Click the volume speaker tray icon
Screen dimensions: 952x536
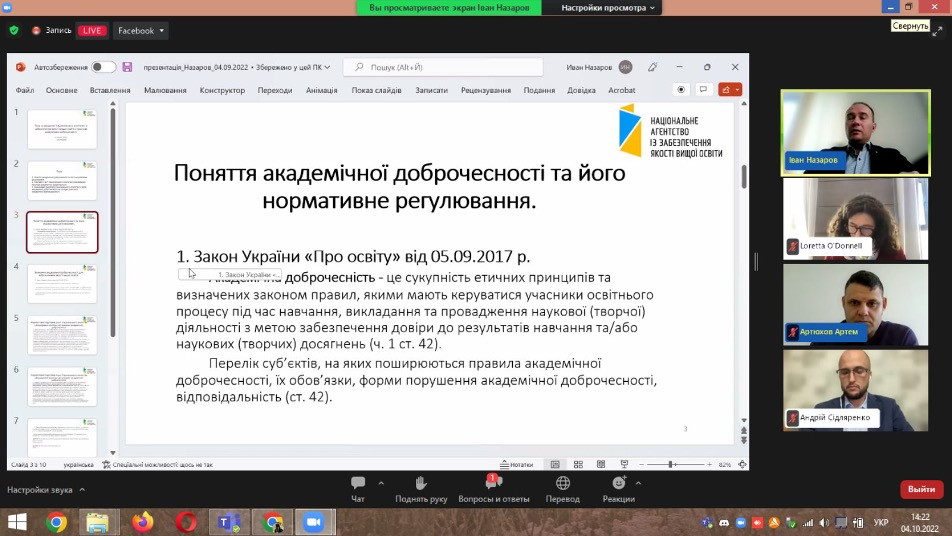824,523
